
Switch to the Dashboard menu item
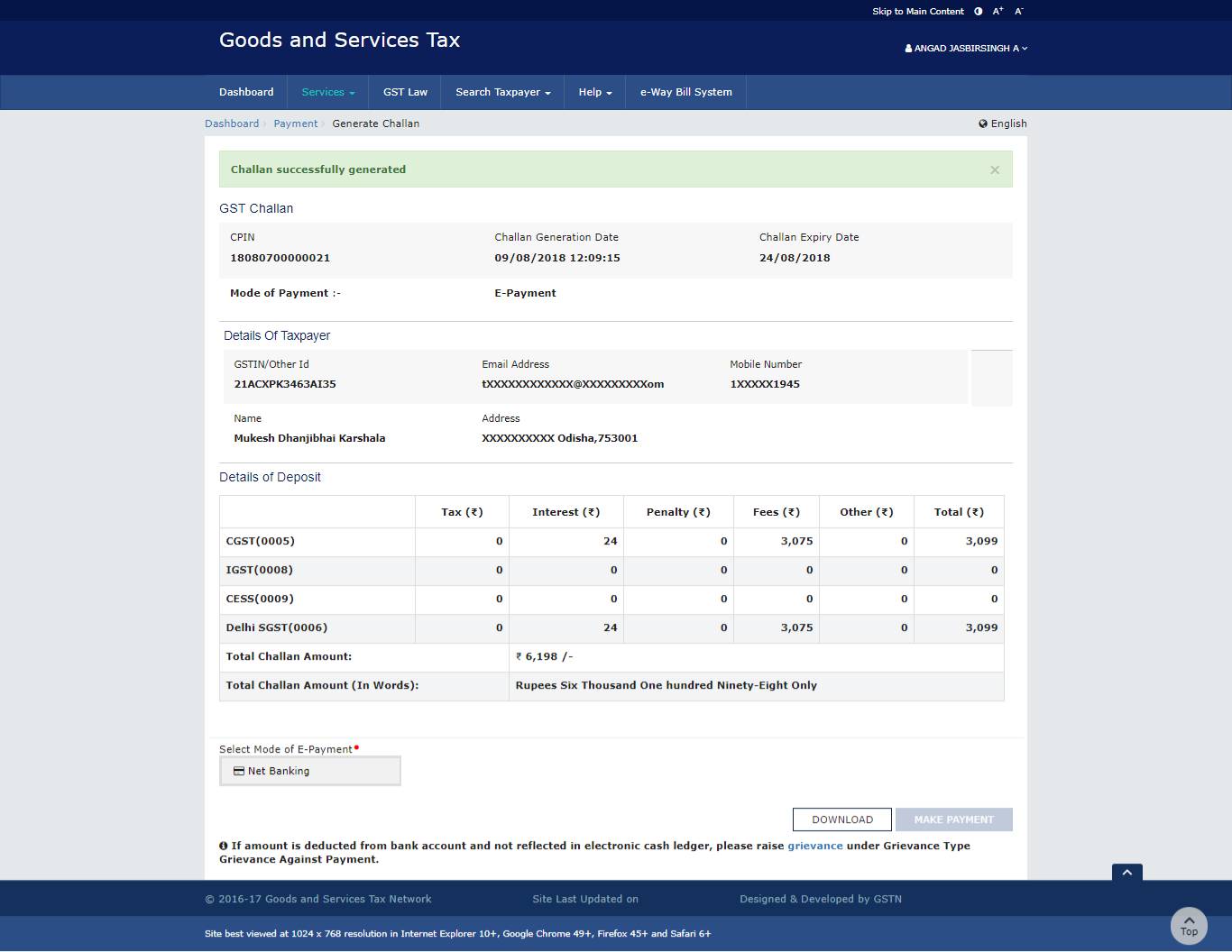tap(246, 91)
